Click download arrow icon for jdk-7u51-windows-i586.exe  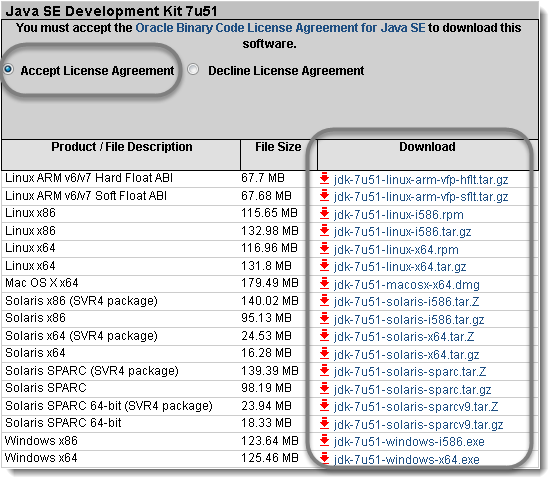(324, 441)
